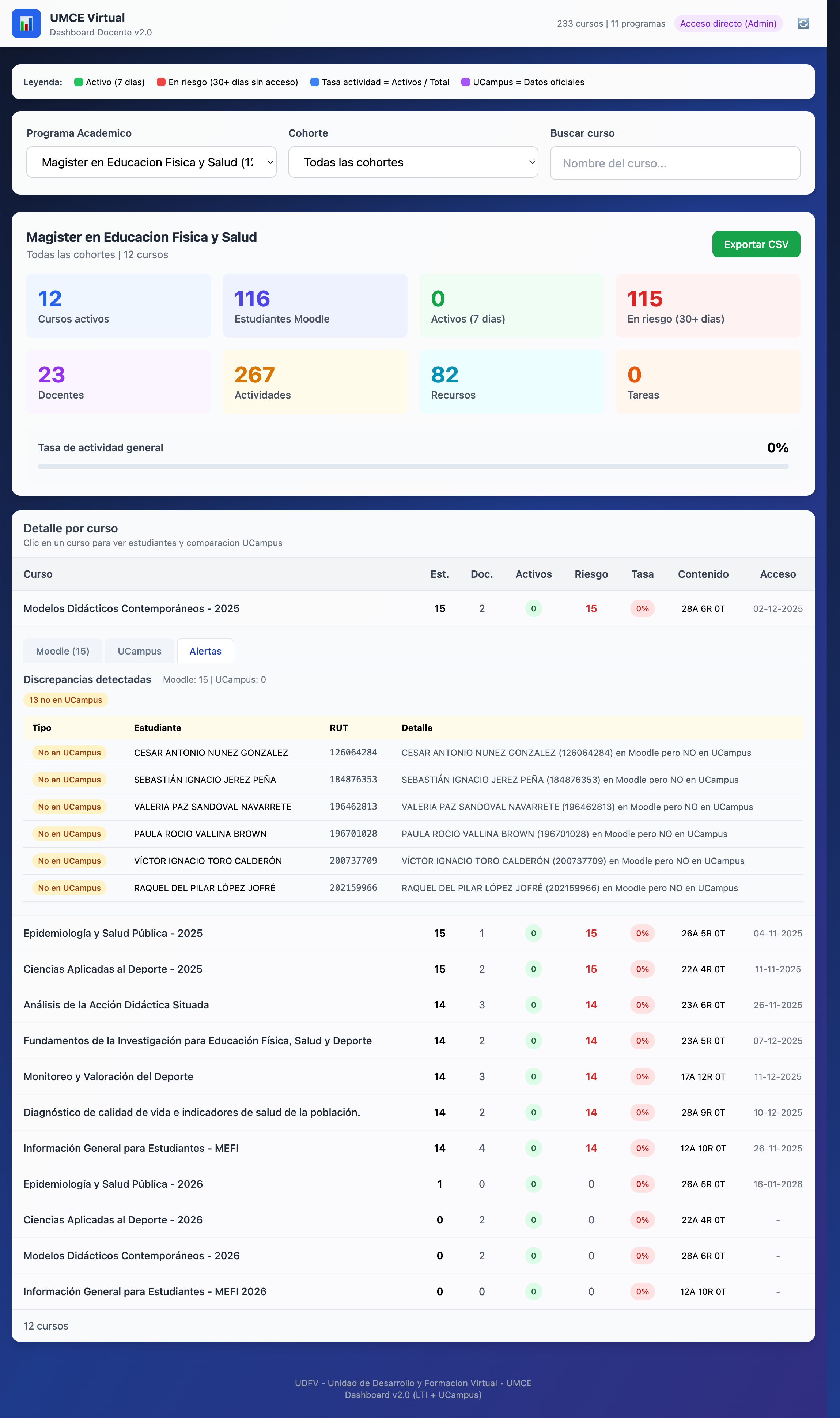The height and width of the screenshot is (1418, 840).
Task: Expand the Epidemiología y Salud Pública - 2025 row
Action: click(x=113, y=933)
